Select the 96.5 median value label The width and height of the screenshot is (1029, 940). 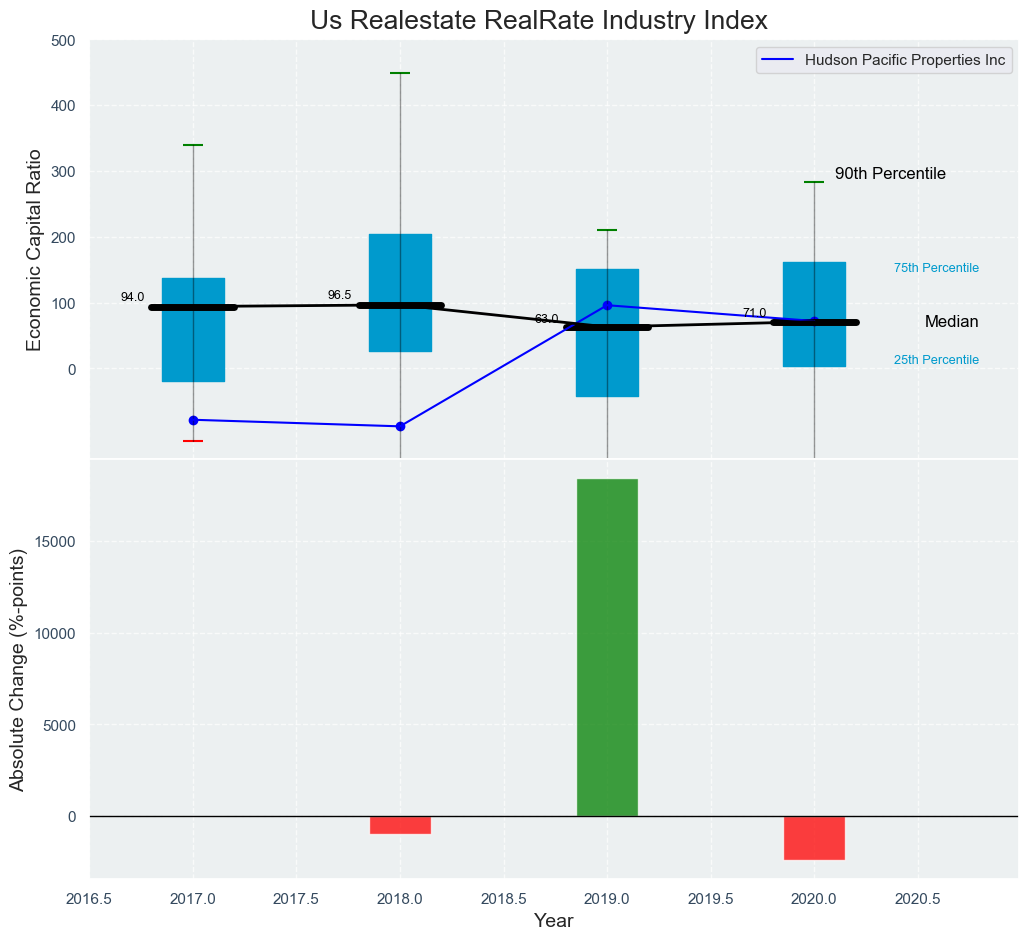339,295
